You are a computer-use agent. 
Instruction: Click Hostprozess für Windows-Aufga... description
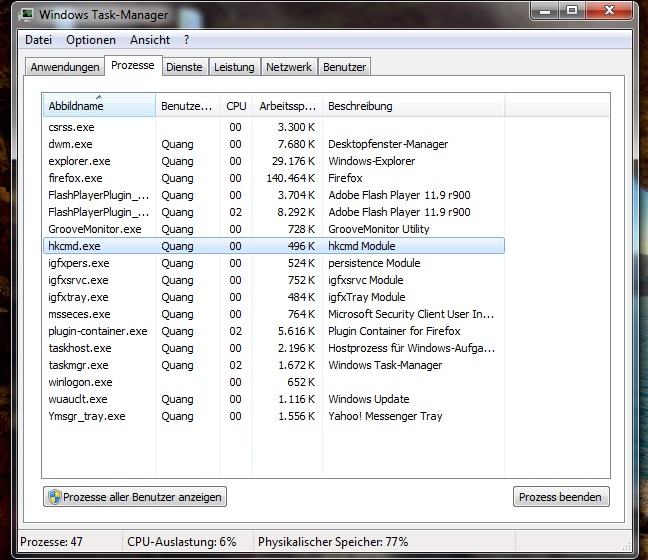coord(411,348)
